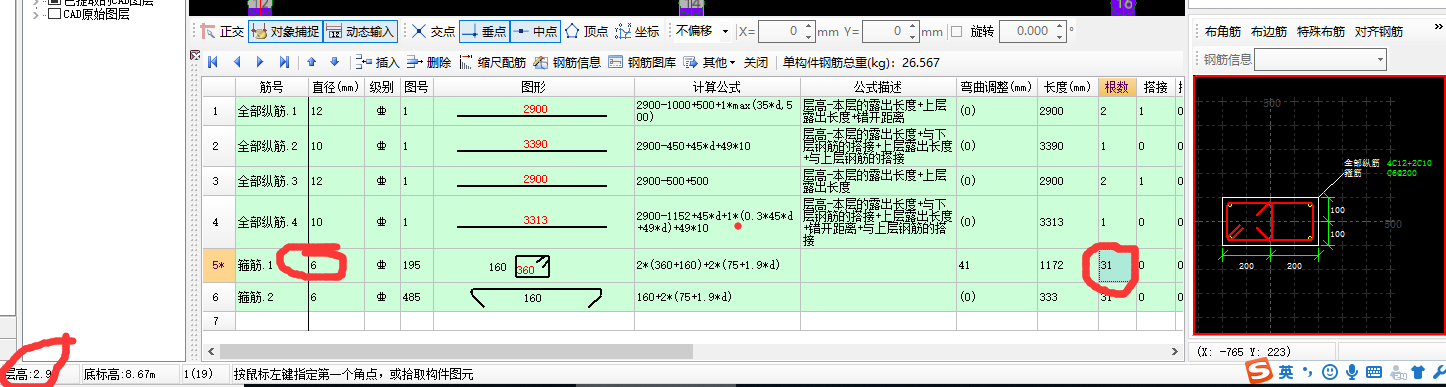Go to next record arrow
This screenshot has width=1446, height=387.
pyautogui.click(x=260, y=62)
